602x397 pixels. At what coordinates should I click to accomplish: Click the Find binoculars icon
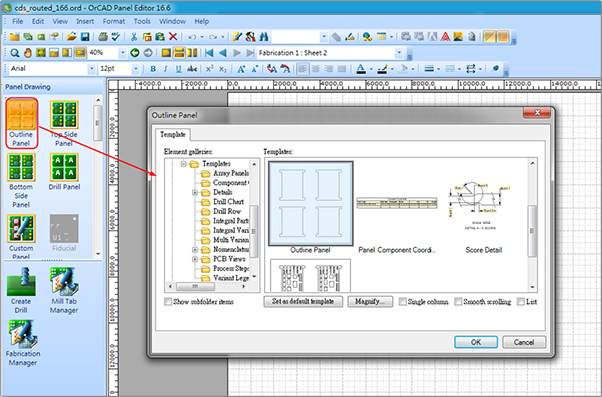tap(264, 36)
